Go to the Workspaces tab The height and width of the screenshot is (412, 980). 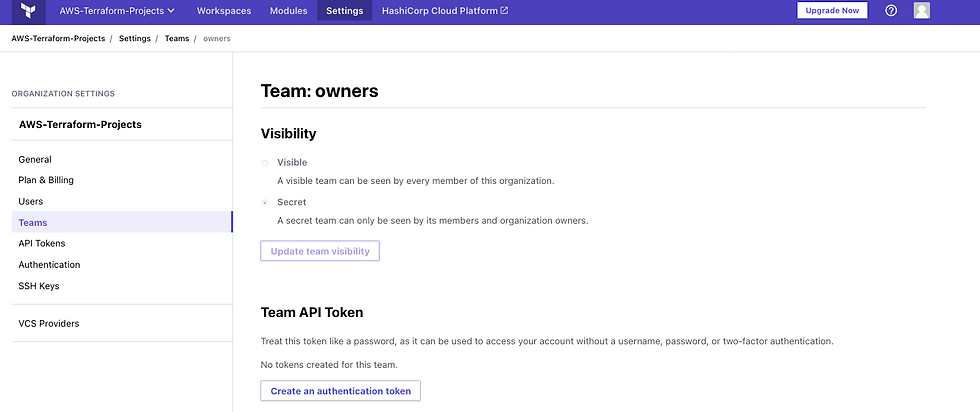coord(224,11)
